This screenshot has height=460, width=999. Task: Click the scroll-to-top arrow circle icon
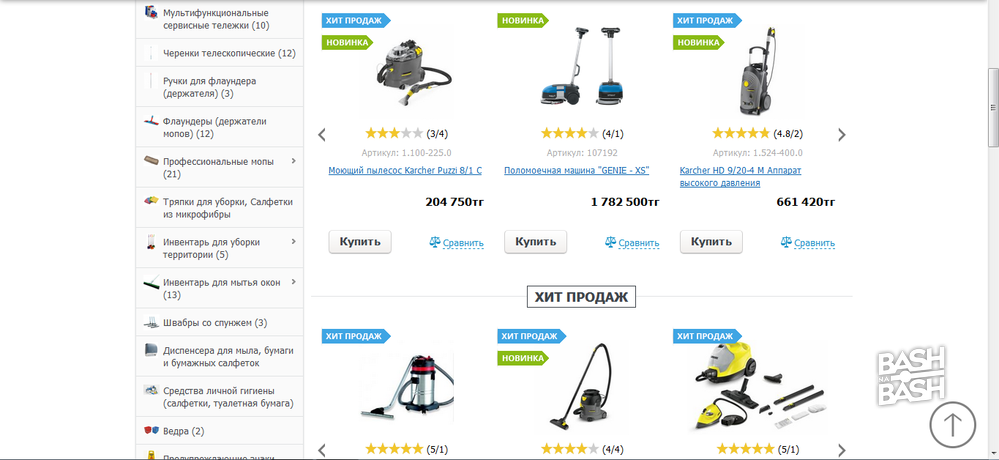(952, 424)
